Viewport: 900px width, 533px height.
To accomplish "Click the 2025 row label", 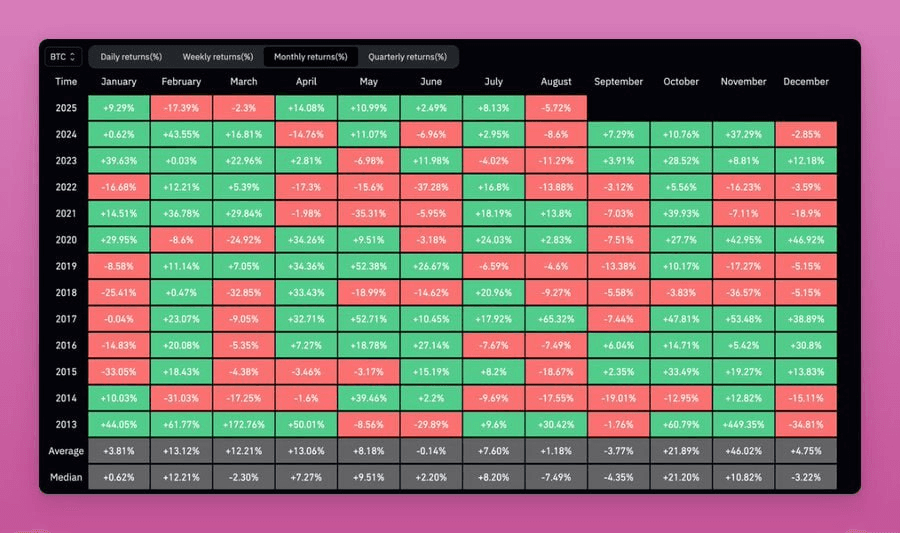I will [x=66, y=108].
